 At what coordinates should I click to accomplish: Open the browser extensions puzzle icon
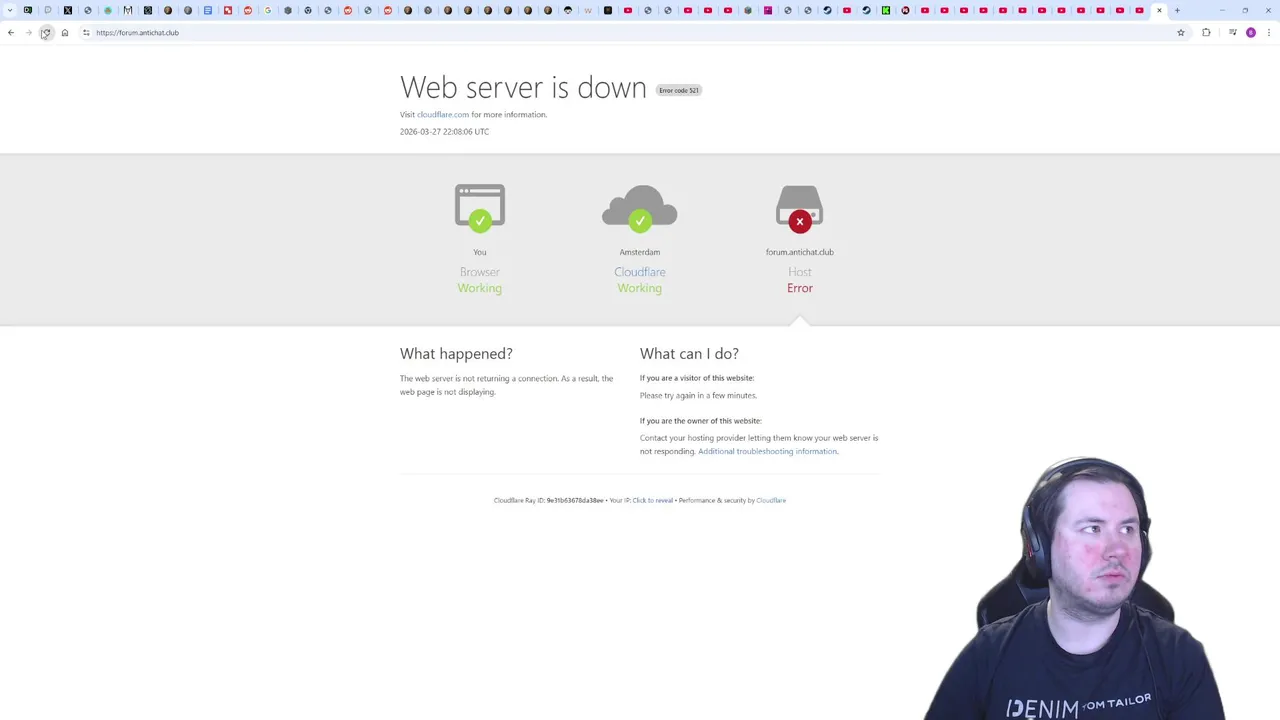click(x=1206, y=33)
